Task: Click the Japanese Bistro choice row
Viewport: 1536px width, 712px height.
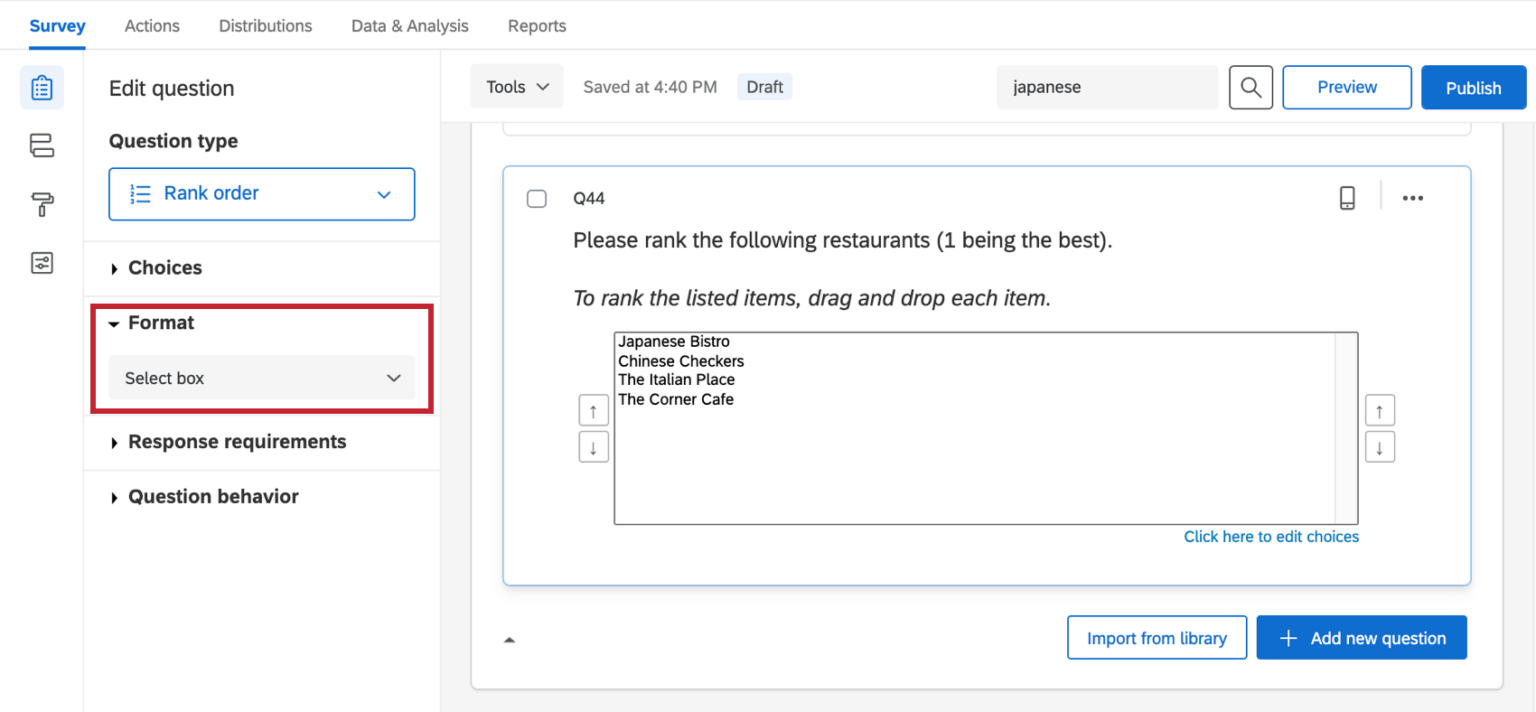Action: pos(674,341)
